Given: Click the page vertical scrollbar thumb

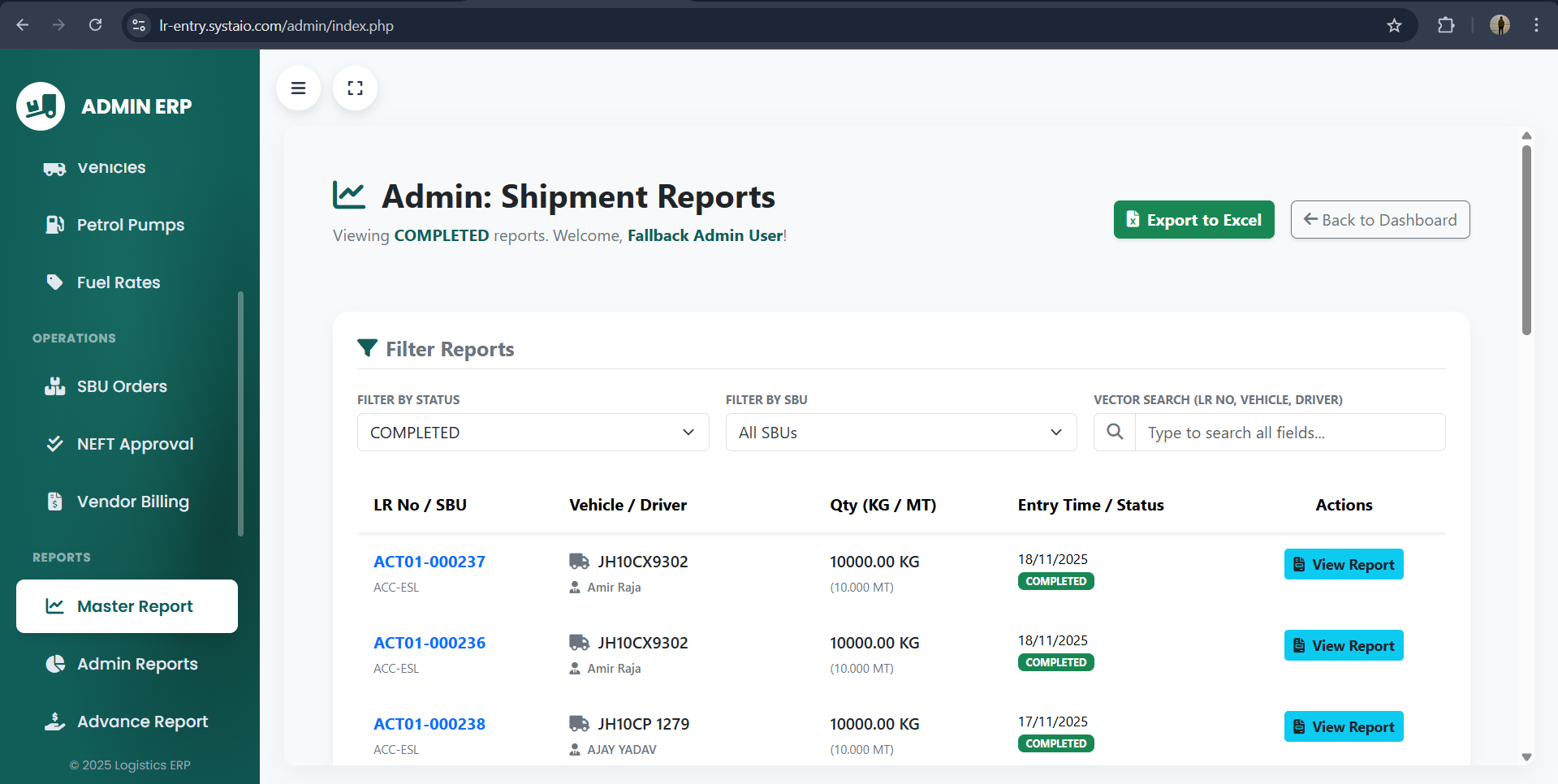Looking at the screenshot, I should 1526,239.
